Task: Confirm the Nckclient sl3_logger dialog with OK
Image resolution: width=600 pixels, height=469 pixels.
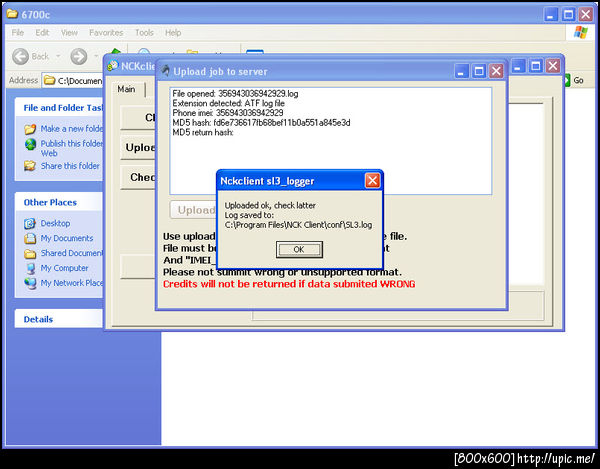Action: tap(299, 249)
